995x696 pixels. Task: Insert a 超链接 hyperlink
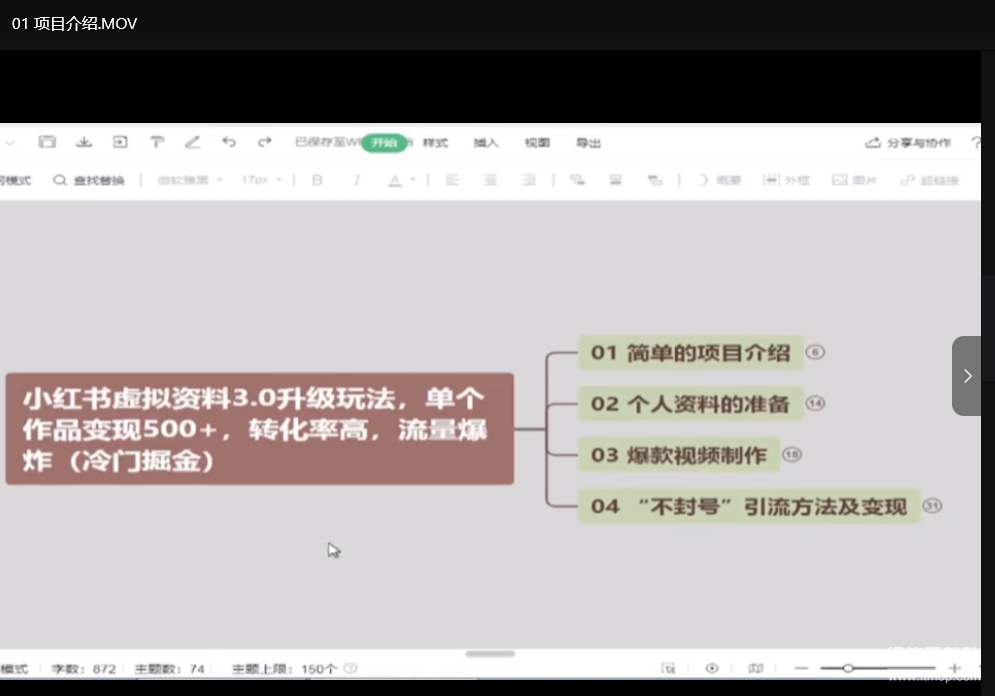(x=930, y=180)
